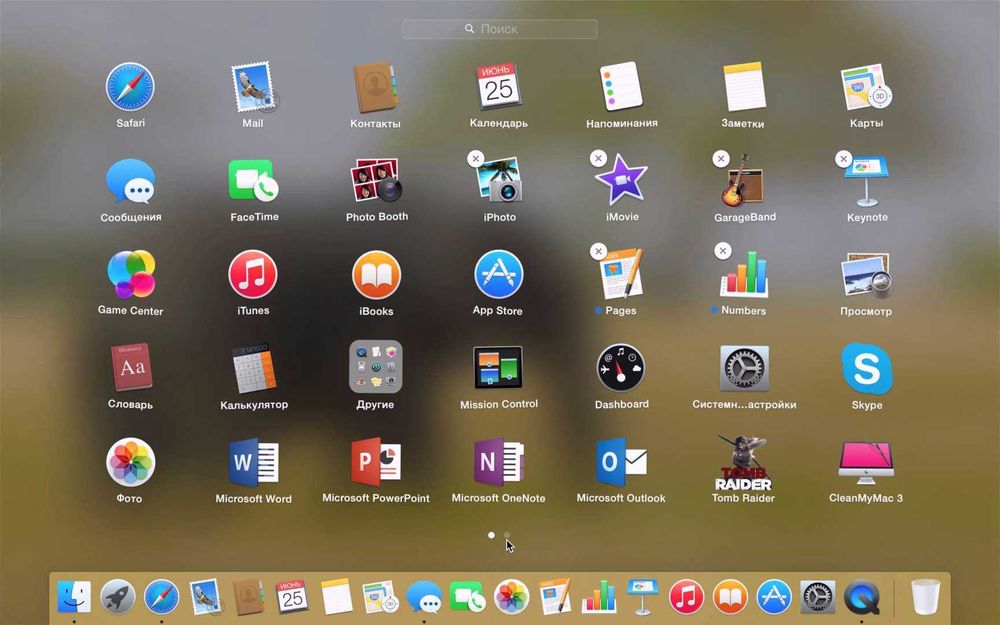Screen dimensions: 1000x625
Task: Open Notes from the Dock
Action: (337, 597)
